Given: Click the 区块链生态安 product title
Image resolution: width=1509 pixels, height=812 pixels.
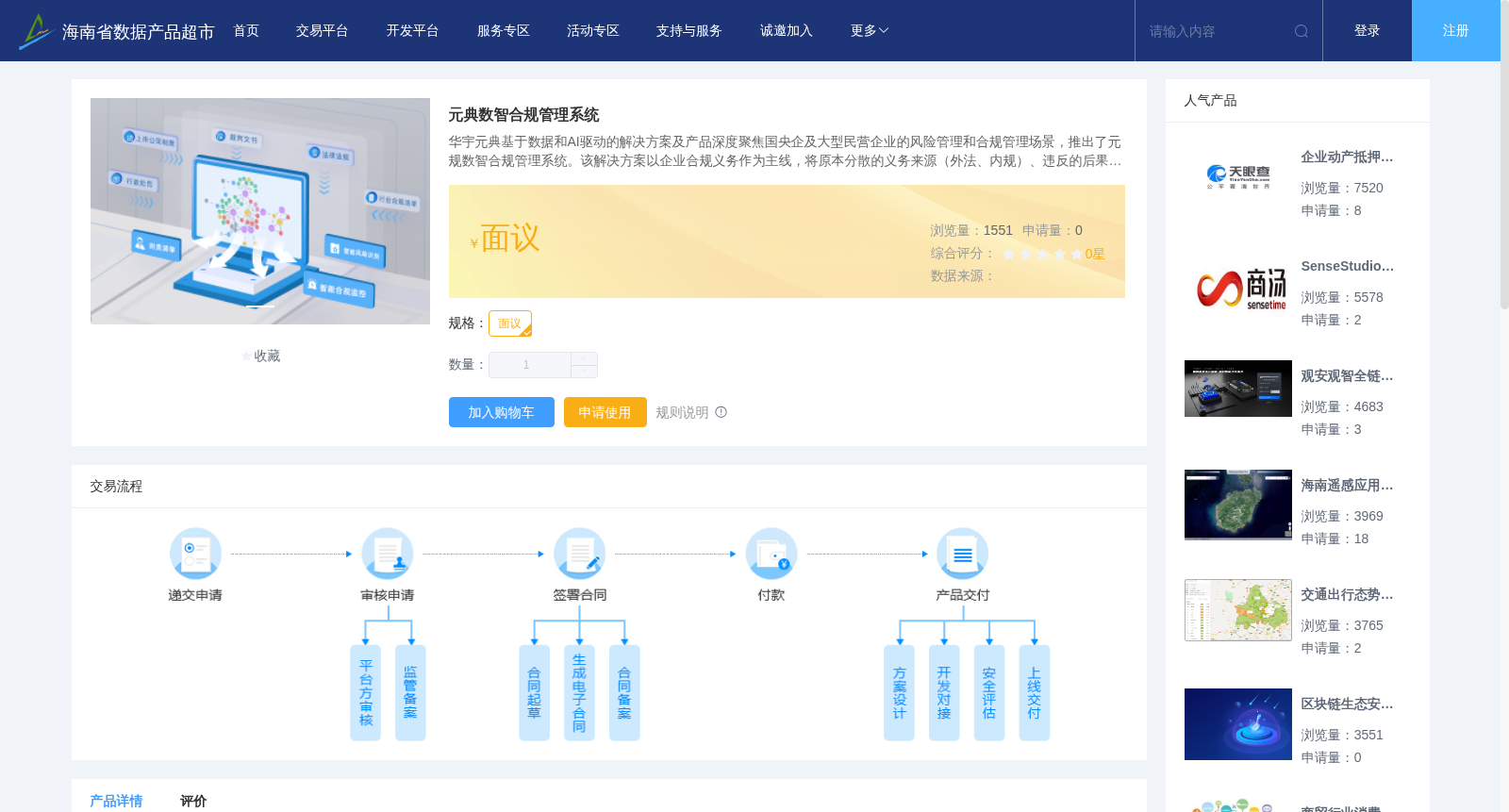Looking at the screenshot, I should (1347, 704).
